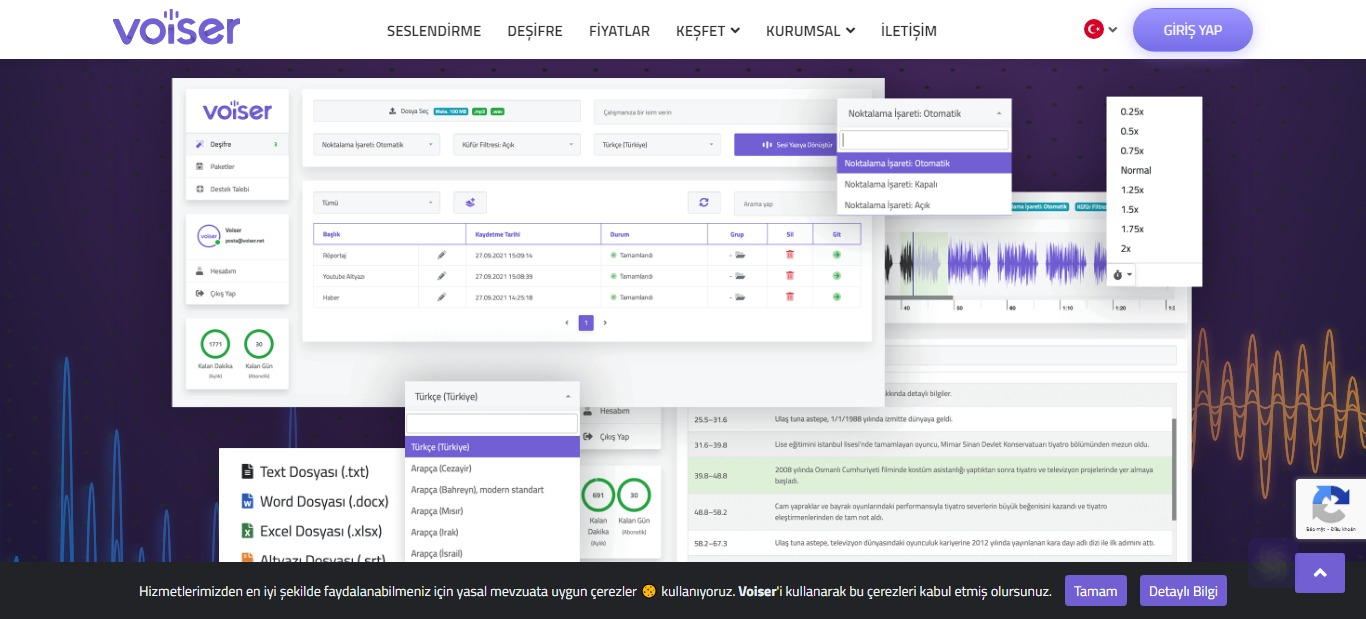Click the search box in the language list
The image size is (1366, 619).
pos(492,424)
